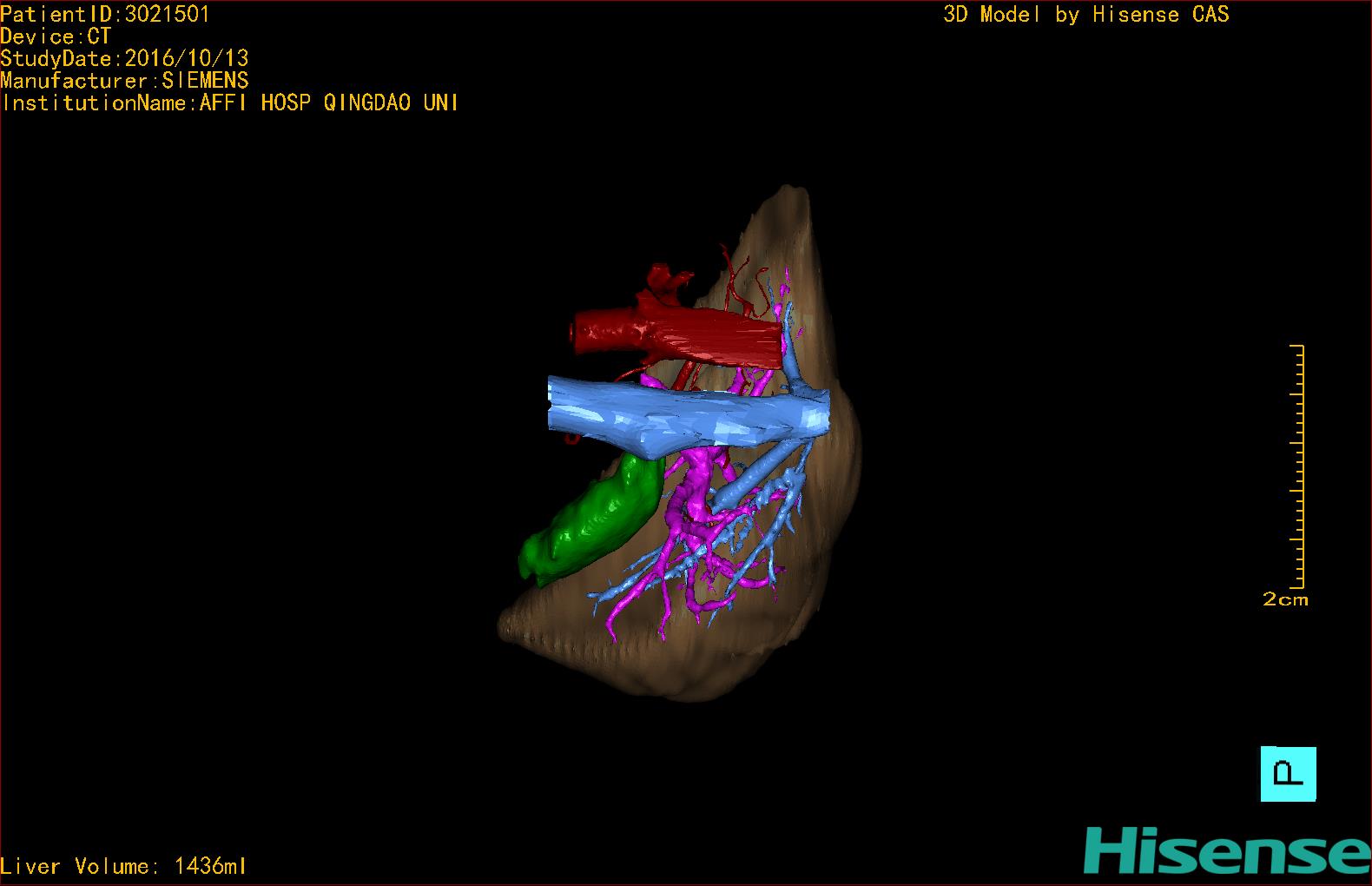Image resolution: width=1372 pixels, height=886 pixels.
Task: Click the Manufacturer:SIEMENS text
Action: 124,81
